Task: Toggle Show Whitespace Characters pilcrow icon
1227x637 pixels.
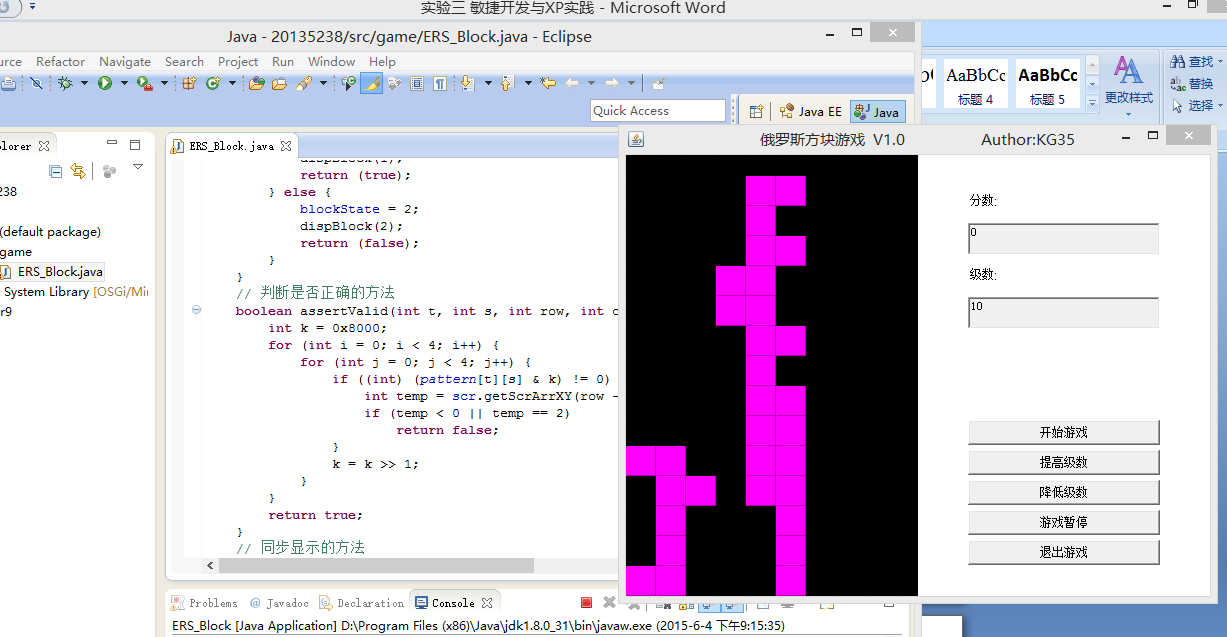Action: click(440, 83)
